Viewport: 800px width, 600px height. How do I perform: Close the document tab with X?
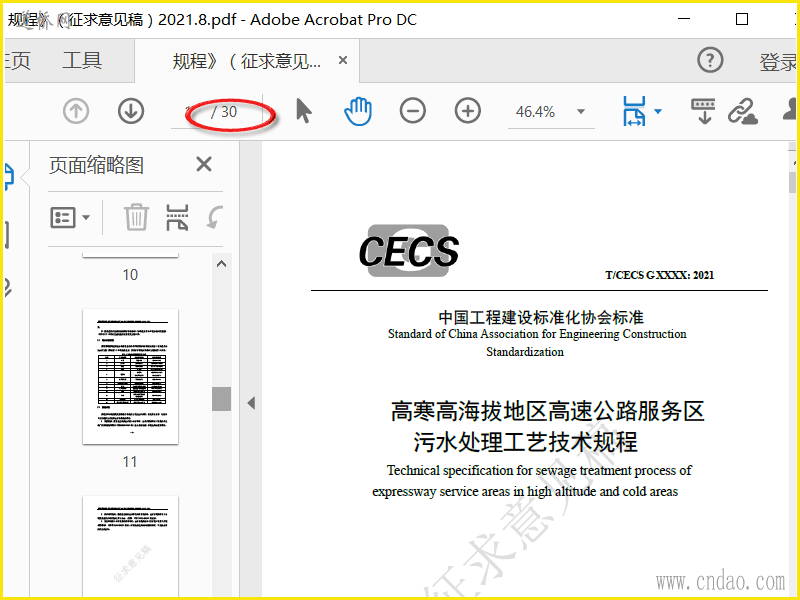pyautogui.click(x=343, y=60)
